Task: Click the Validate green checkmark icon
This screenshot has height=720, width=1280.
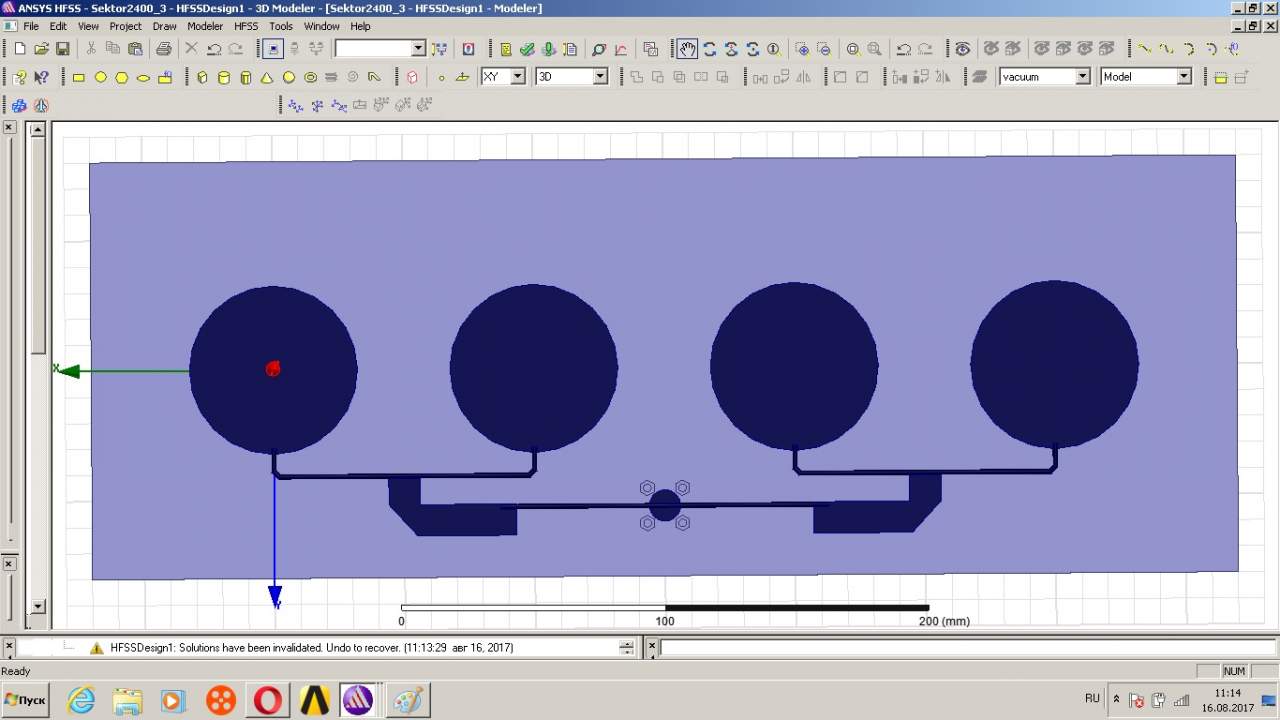Action: tap(527, 49)
